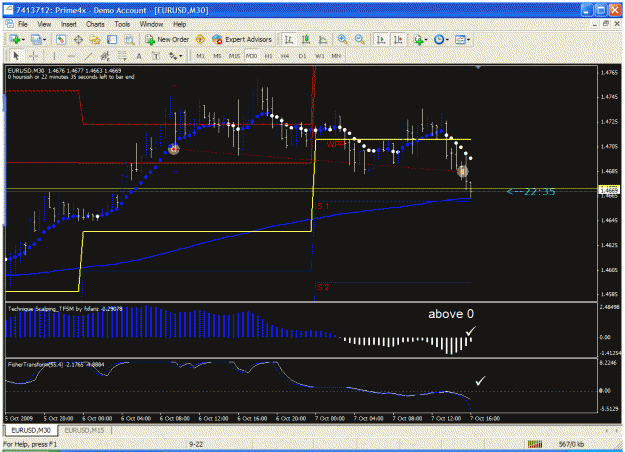Image resolution: width=625 pixels, height=452 pixels.
Task: Switch chart to H1 timeframe
Action: pos(268,56)
